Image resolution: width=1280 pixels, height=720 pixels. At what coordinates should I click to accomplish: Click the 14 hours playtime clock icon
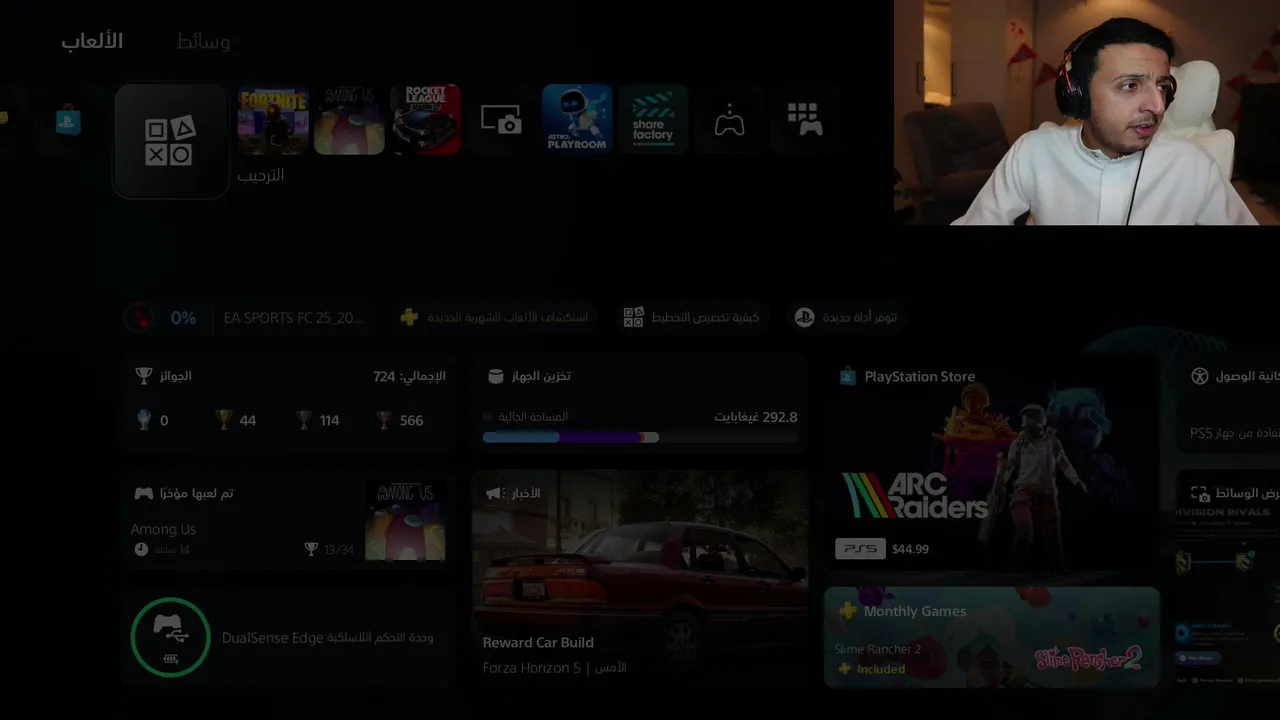tap(141, 549)
